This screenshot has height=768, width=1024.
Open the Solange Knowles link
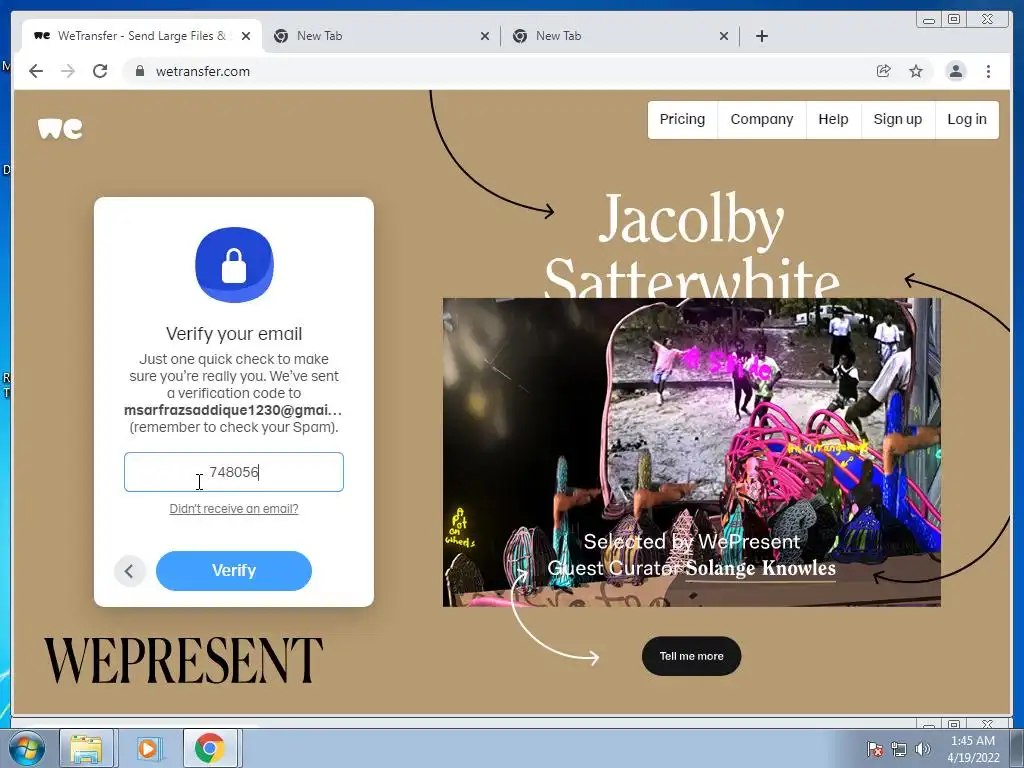click(760, 568)
